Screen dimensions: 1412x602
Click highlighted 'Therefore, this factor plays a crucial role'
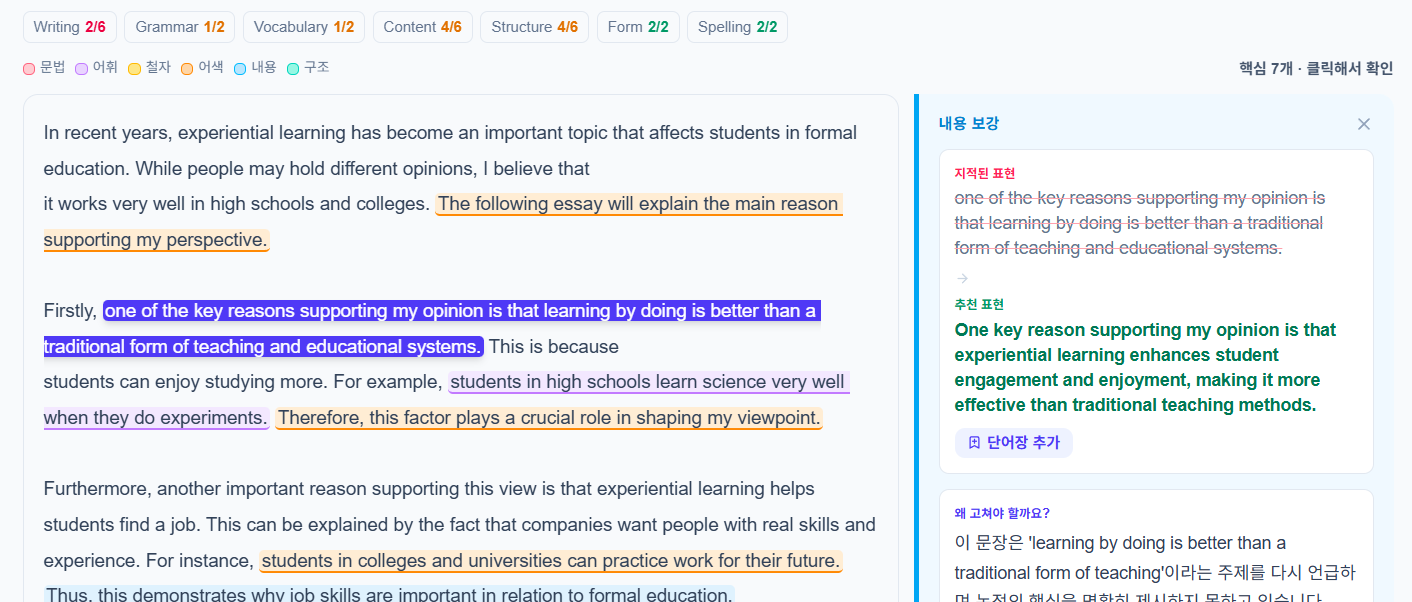click(x=548, y=418)
